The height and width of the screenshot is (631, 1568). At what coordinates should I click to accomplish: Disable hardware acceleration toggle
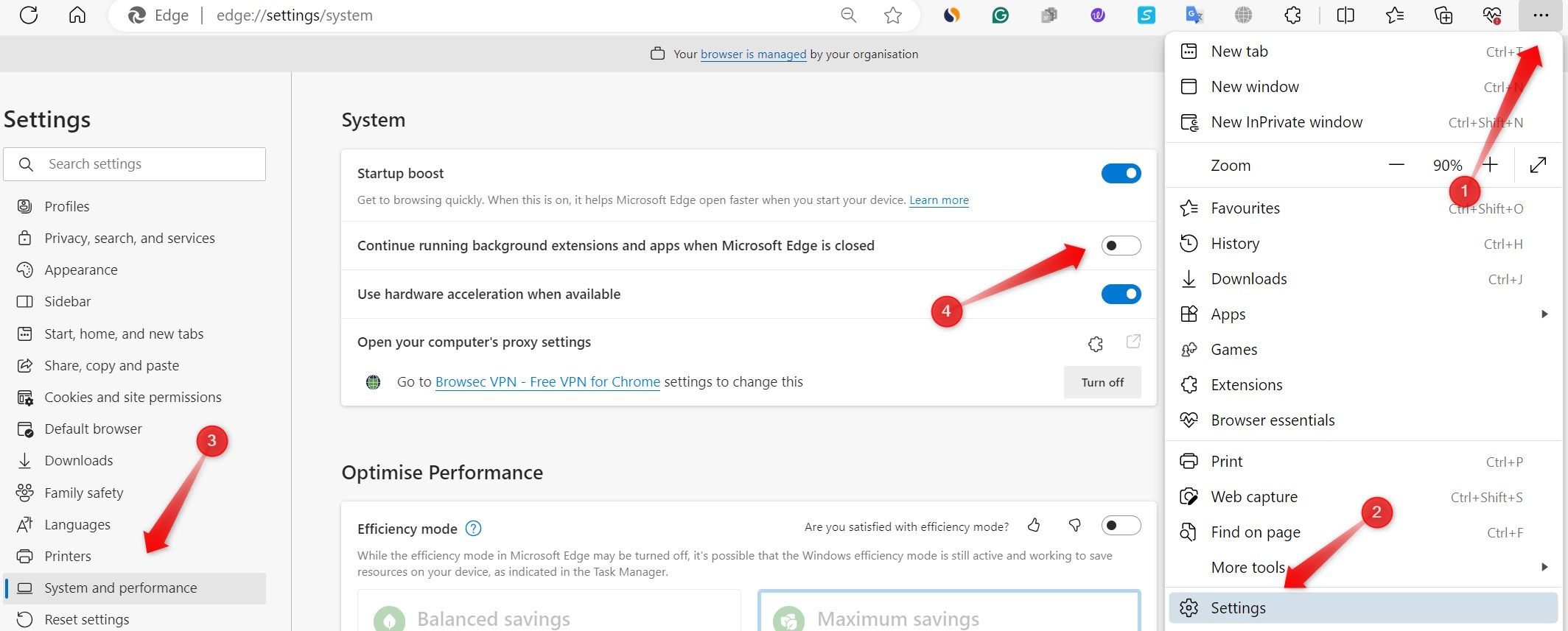(1121, 294)
